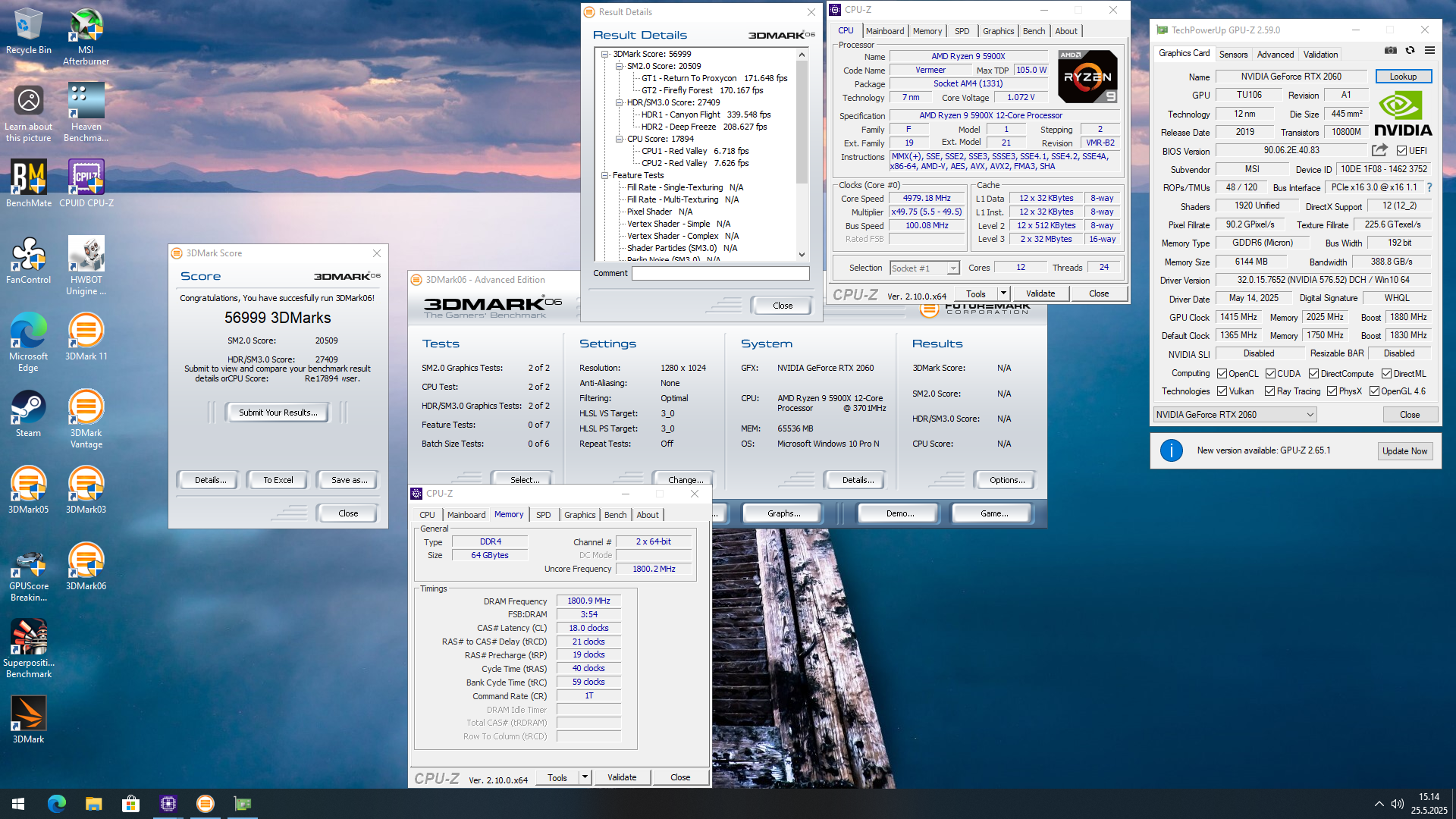Open the Validation tab in GPU-Z
1456x819 pixels.
1320,55
